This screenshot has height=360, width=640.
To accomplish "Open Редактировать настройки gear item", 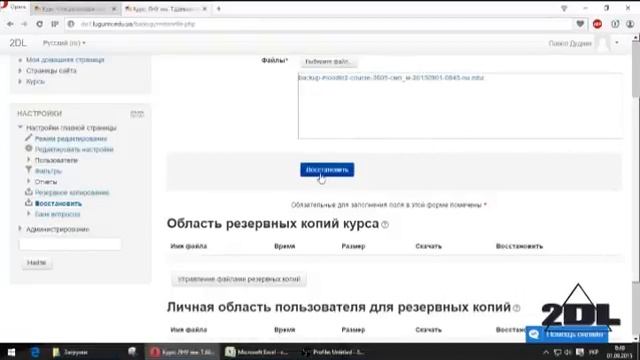I will 74,149.
